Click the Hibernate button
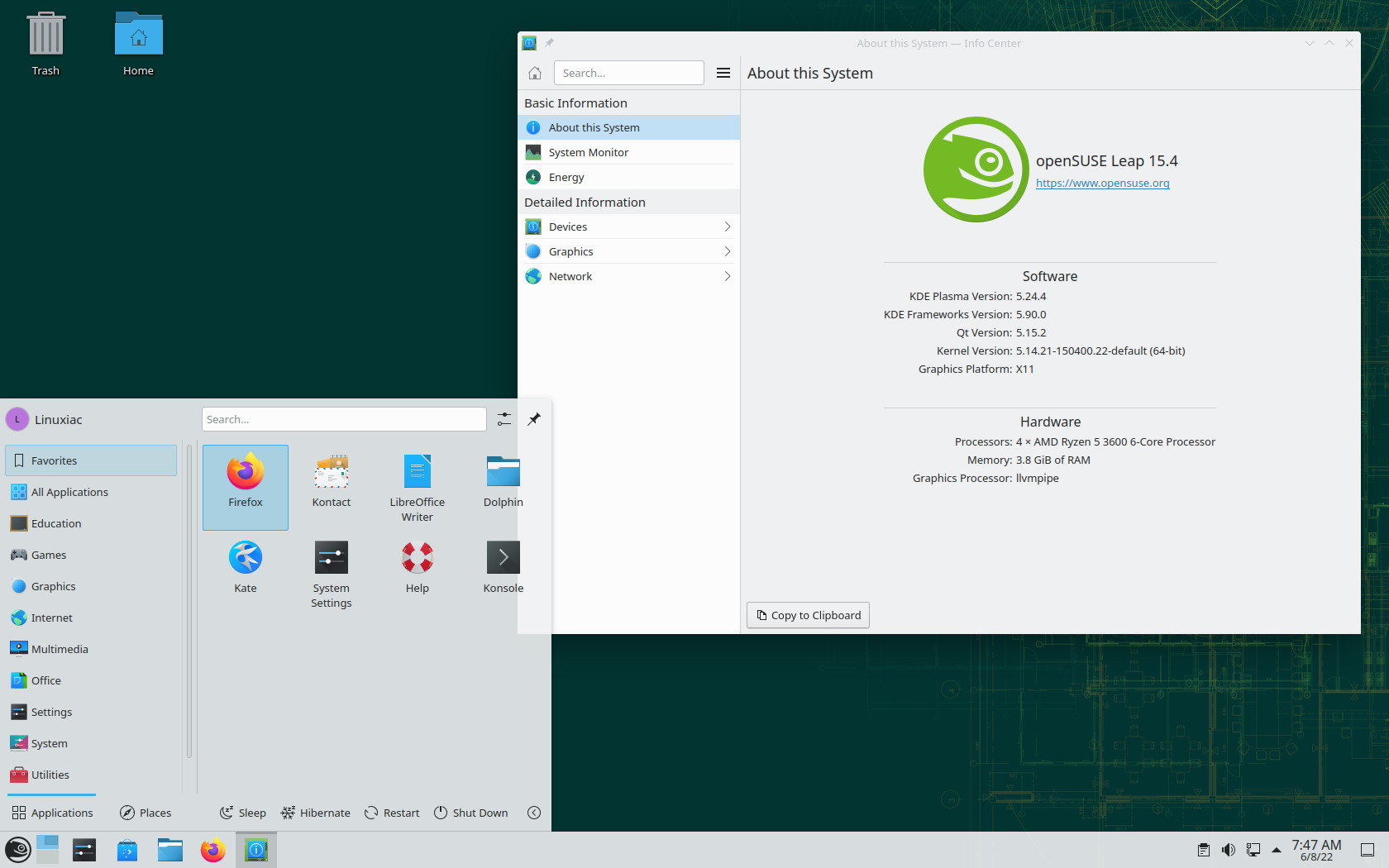The height and width of the screenshot is (868, 1389). pyautogui.click(x=316, y=813)
